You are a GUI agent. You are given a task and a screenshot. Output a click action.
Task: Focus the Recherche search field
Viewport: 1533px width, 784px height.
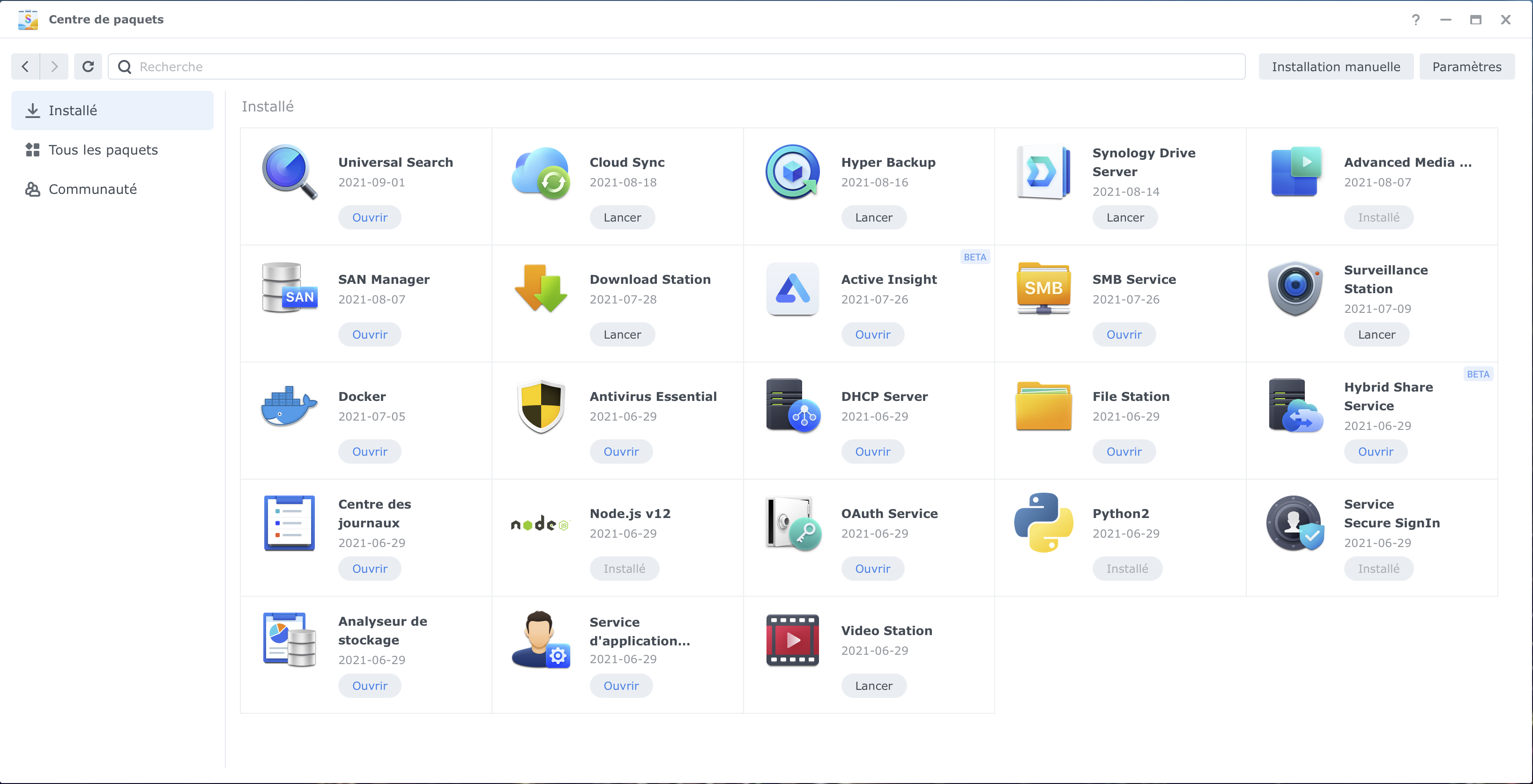[685, 67]
